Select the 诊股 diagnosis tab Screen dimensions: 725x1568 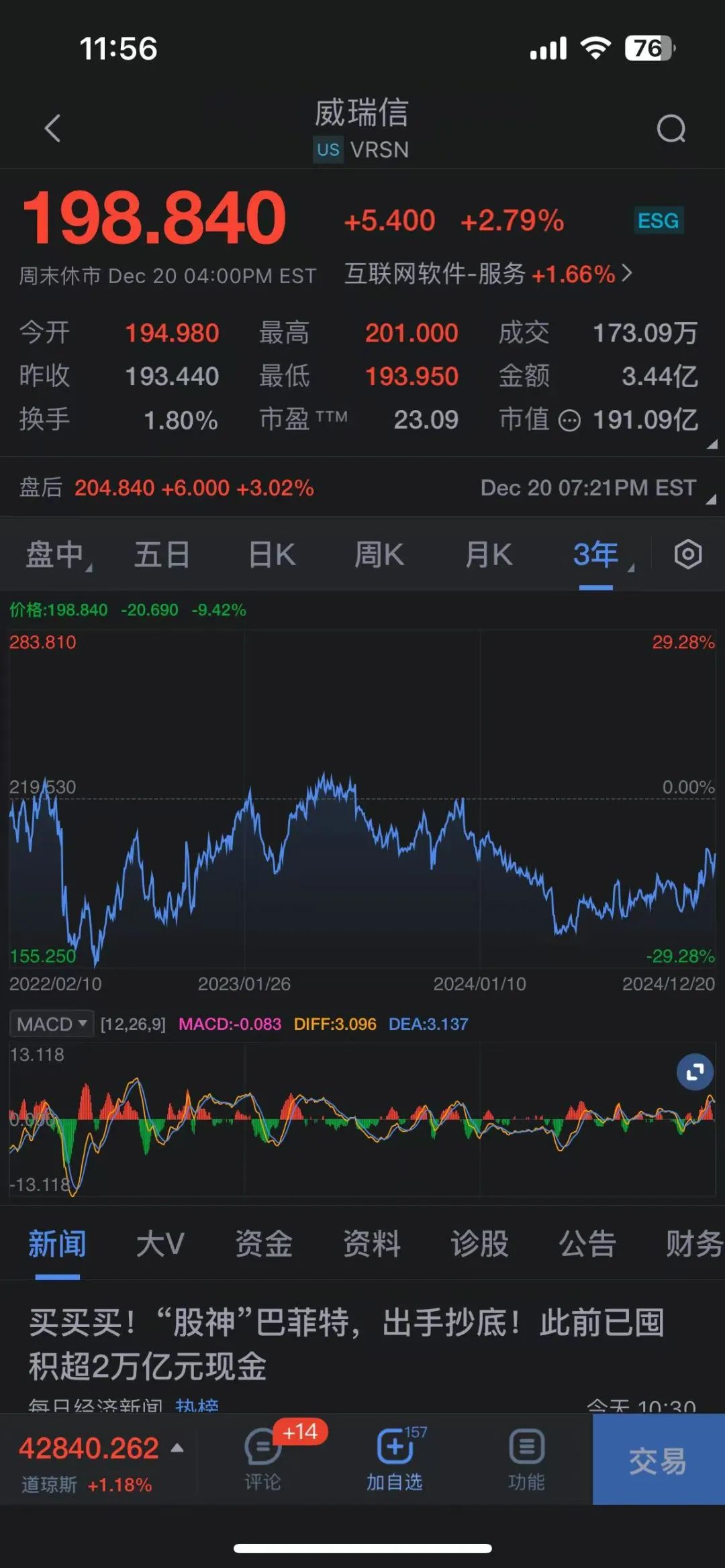[479, 1244]
